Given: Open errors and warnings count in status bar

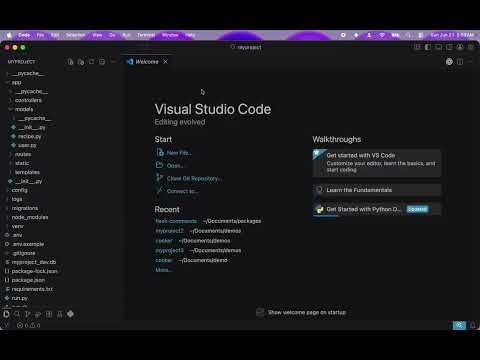Looking at the screenshot, I should 29,325.
